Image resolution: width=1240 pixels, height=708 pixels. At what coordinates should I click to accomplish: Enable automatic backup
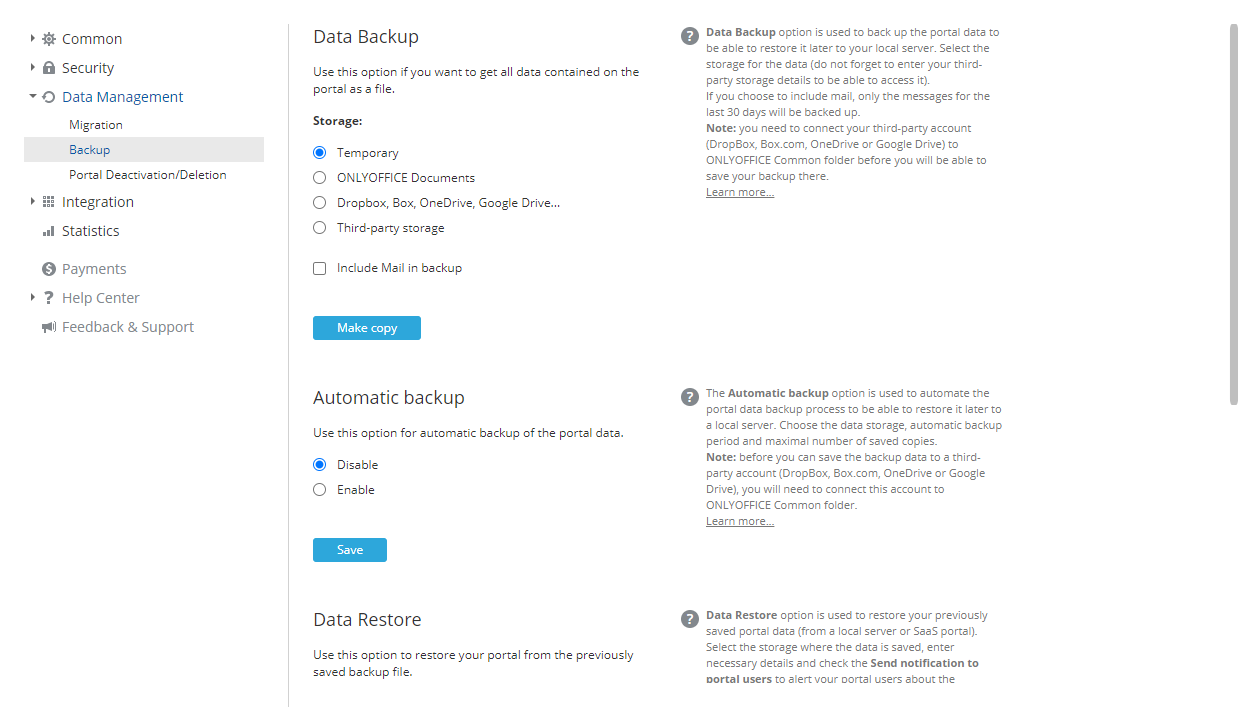click(x=319, y=489)
